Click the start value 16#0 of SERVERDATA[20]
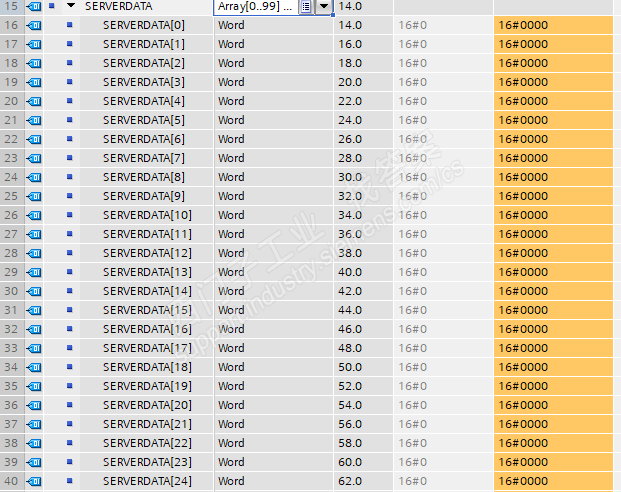This screenshot has width=621, height=492. 413,406
